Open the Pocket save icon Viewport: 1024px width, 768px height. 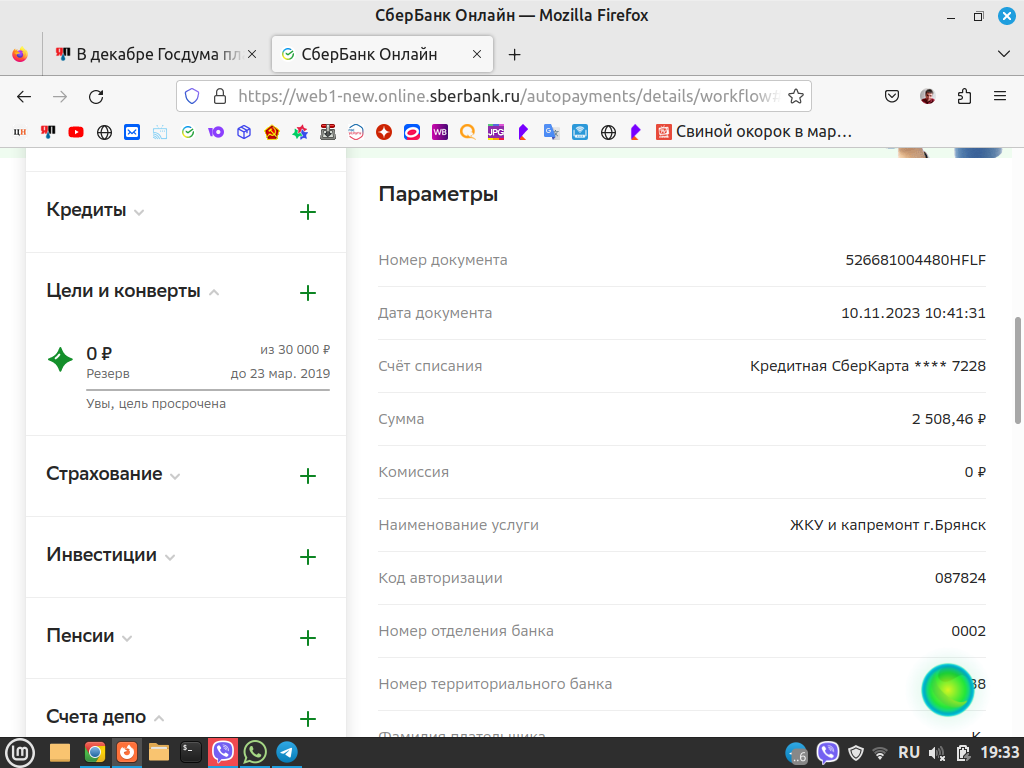[x=891, y=97]
